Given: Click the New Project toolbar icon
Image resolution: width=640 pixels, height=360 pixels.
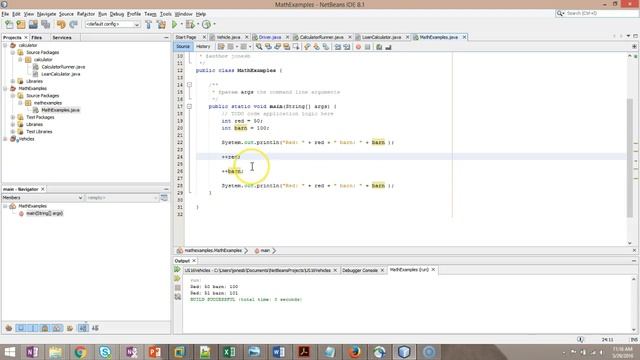Looking at the screenshot, I should (x=21, y=24).
